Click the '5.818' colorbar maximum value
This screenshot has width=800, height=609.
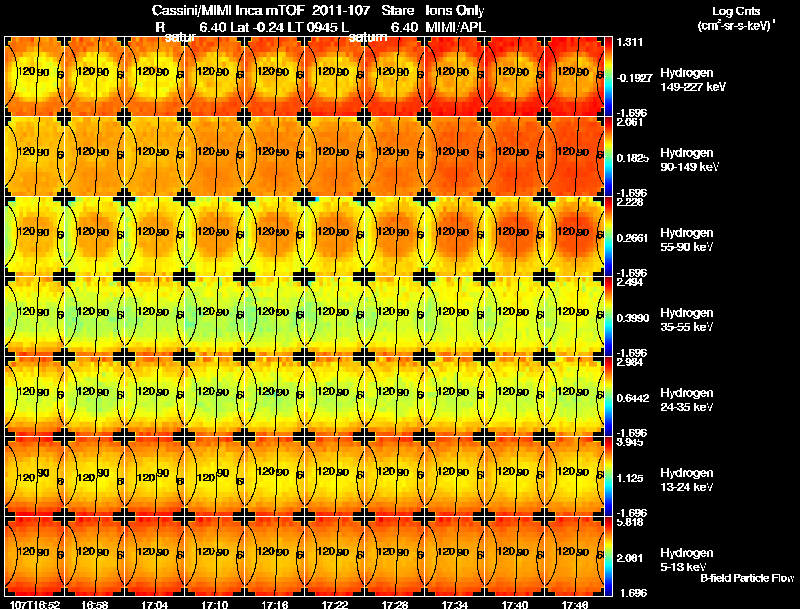tap(630, 522)
